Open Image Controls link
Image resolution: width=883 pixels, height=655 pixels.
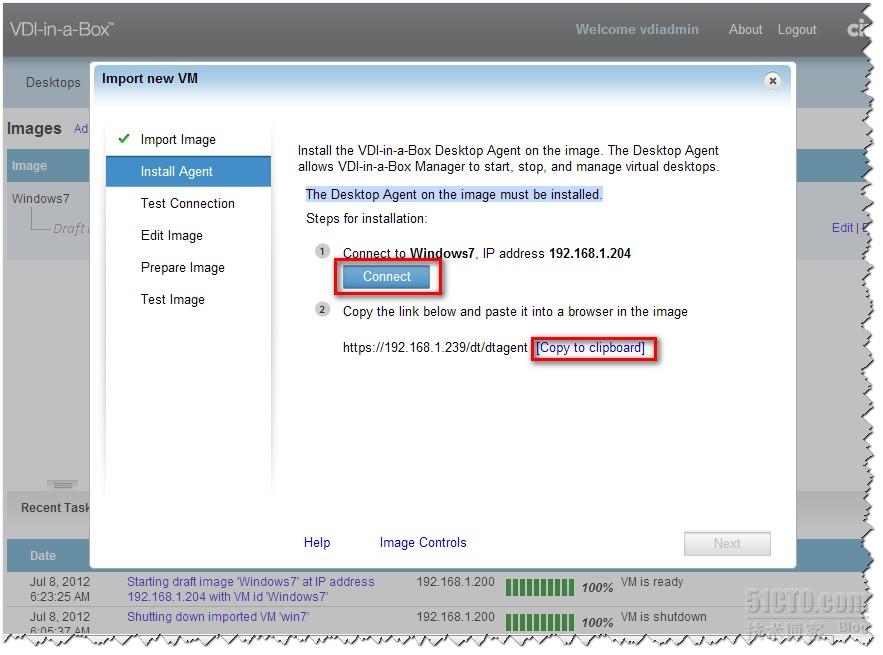point(423,542)
